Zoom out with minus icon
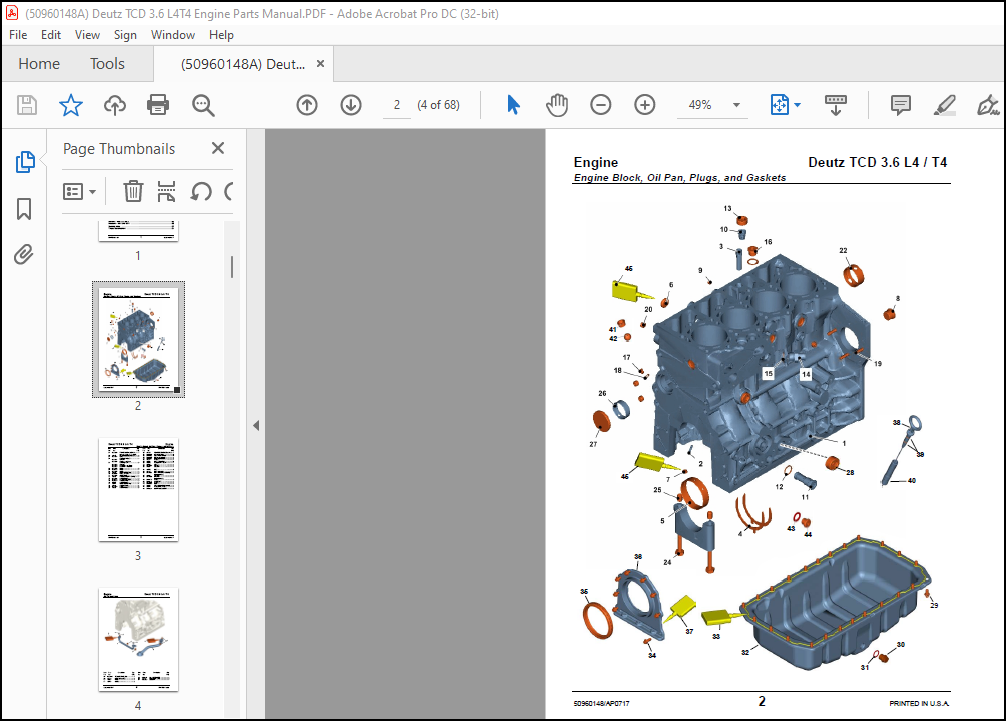The height and width of the screenshot is (721, 1006). [x=601, y=105]
